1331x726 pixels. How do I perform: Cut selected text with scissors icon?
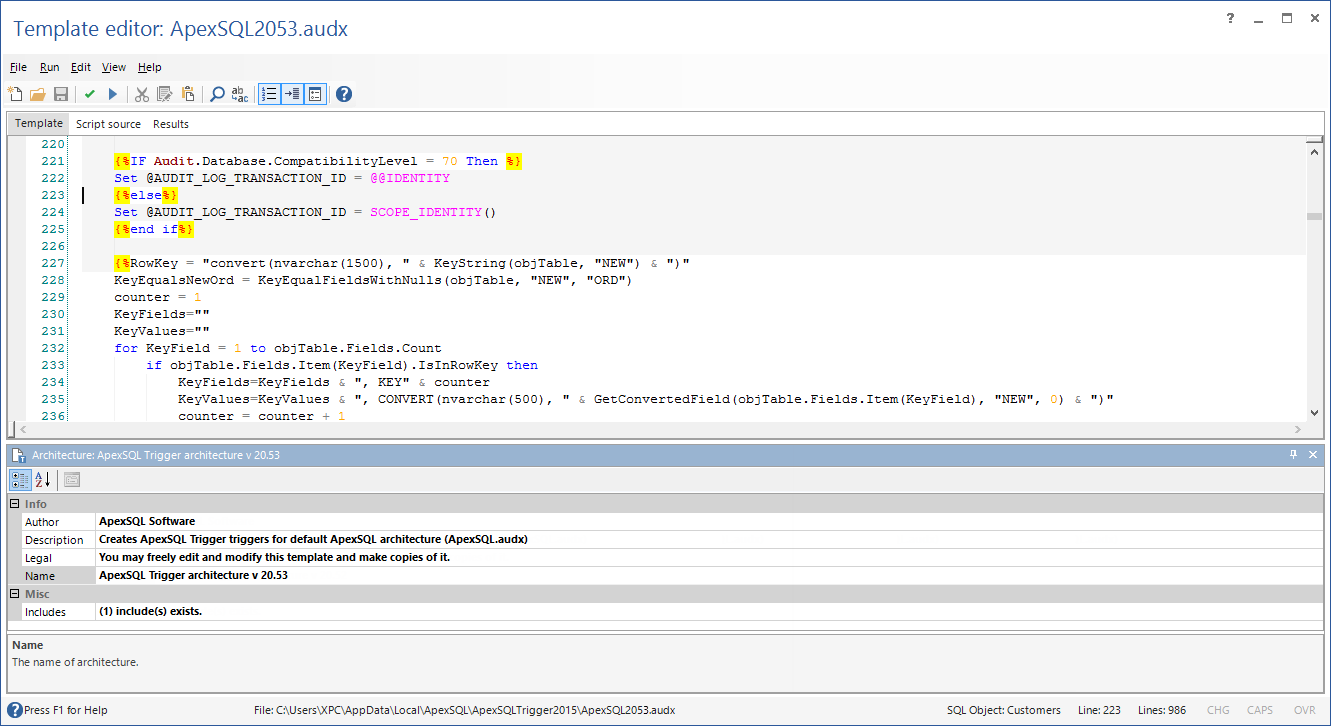coord(142,94)
